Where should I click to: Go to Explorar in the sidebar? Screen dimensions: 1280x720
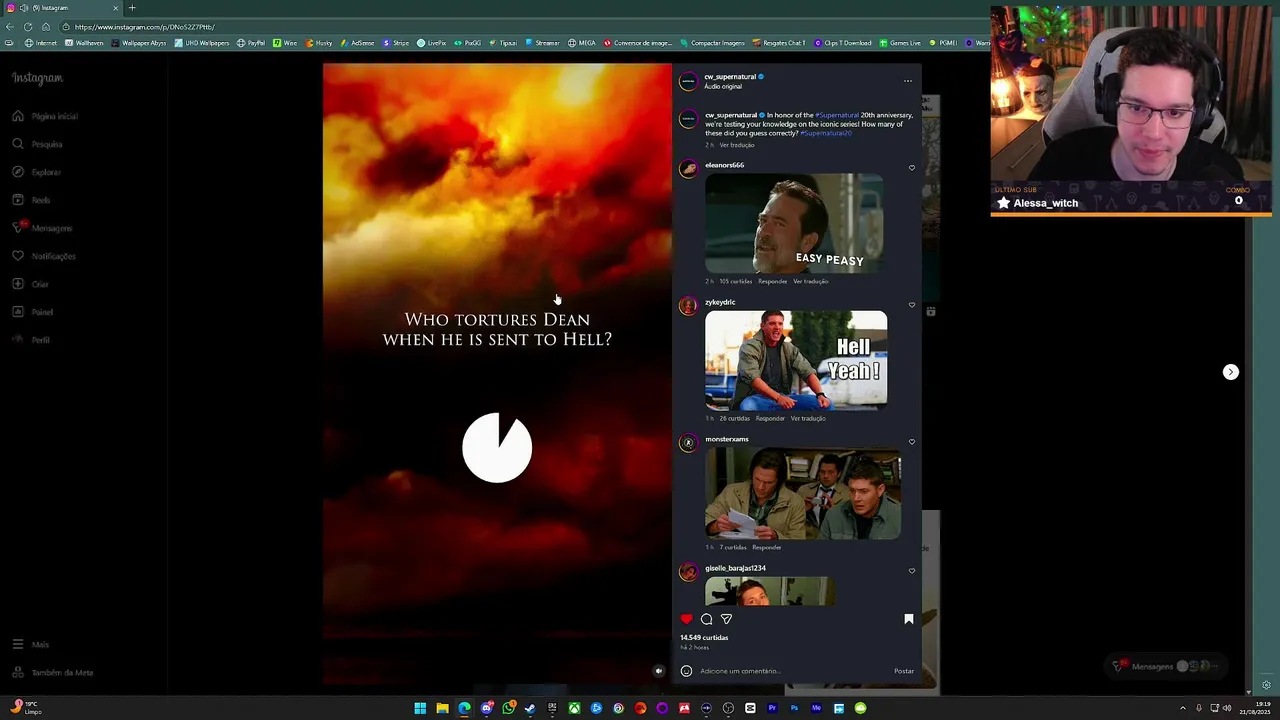[x=37, y=172]
